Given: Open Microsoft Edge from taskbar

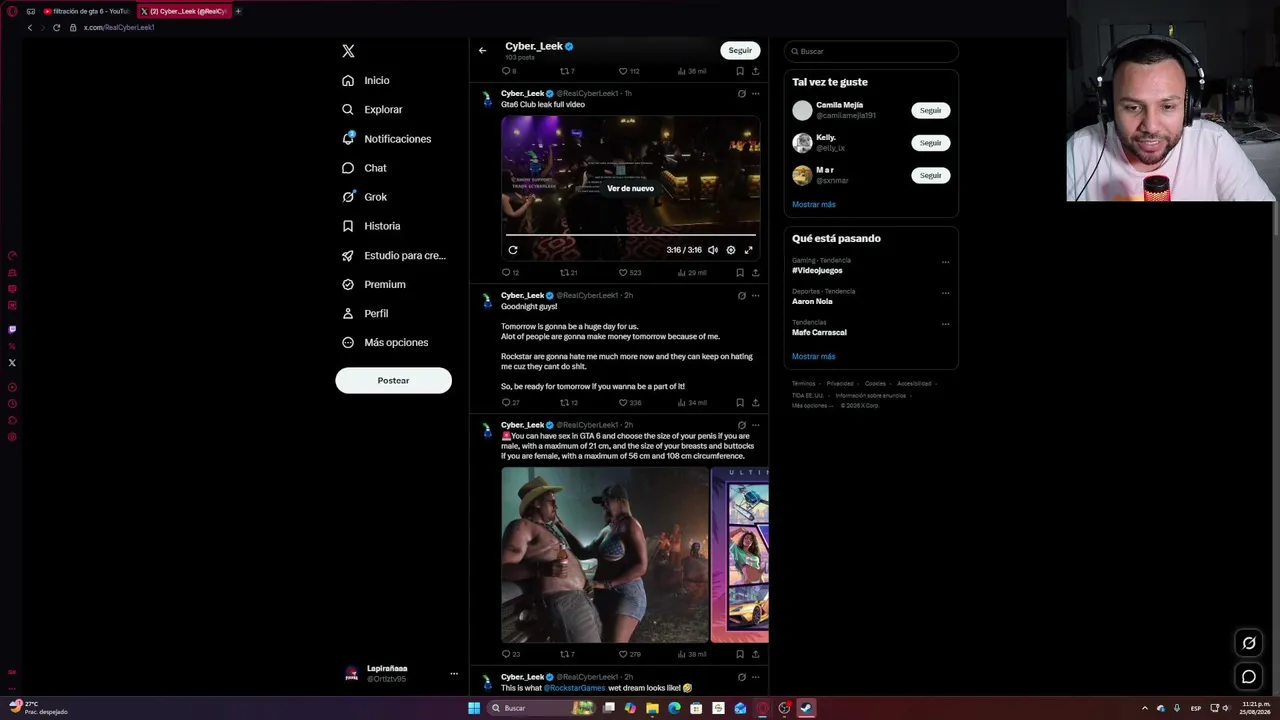Looking at the screenshot, I should (x=674, y=708).
